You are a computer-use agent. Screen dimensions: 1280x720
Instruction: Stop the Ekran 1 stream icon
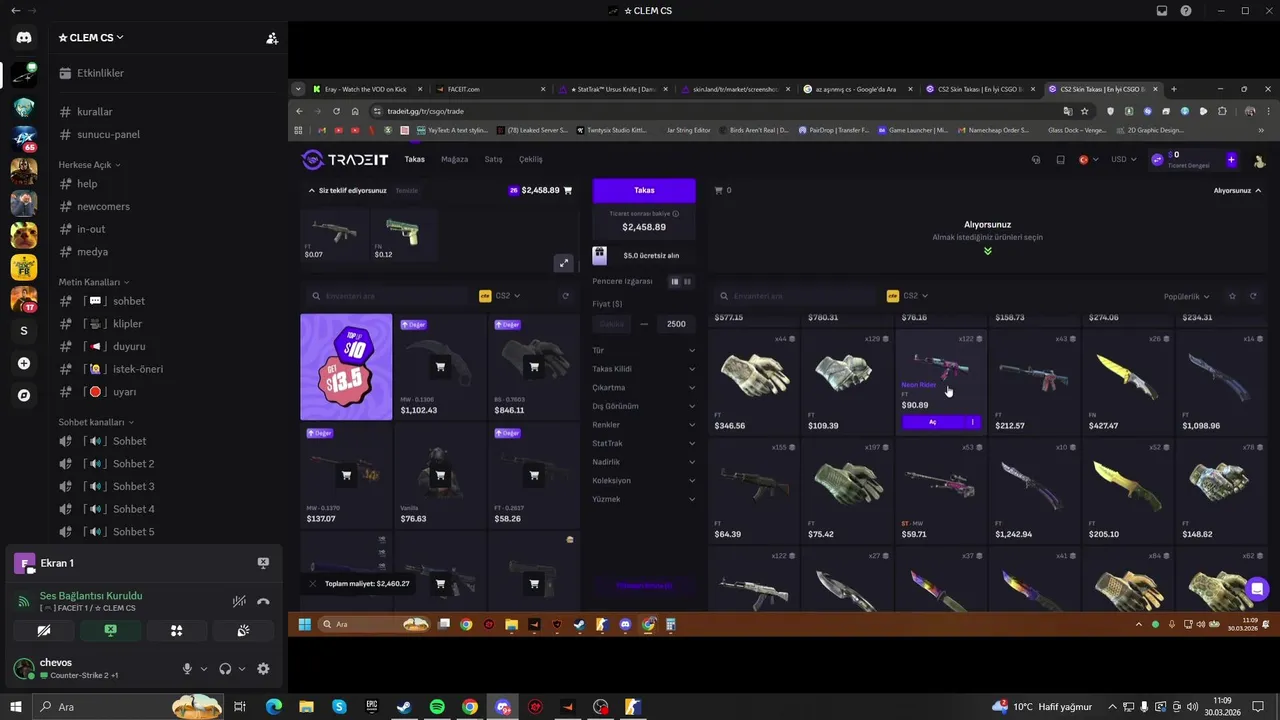(x=263, y=563)
